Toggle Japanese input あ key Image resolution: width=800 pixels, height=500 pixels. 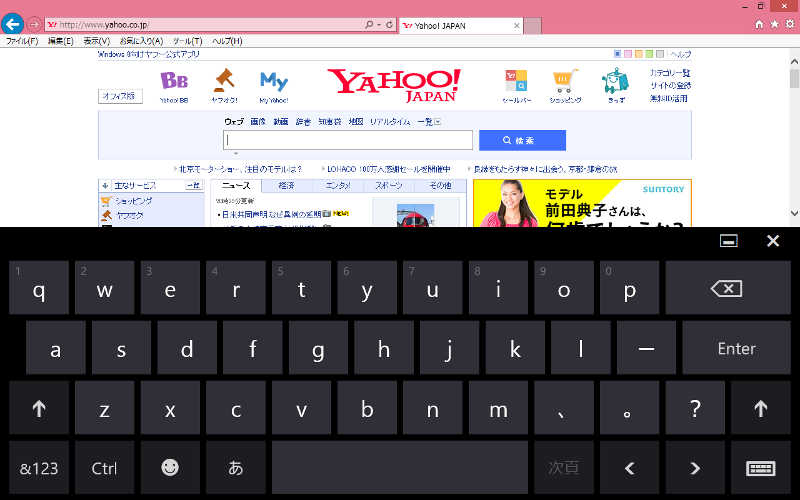236,467
